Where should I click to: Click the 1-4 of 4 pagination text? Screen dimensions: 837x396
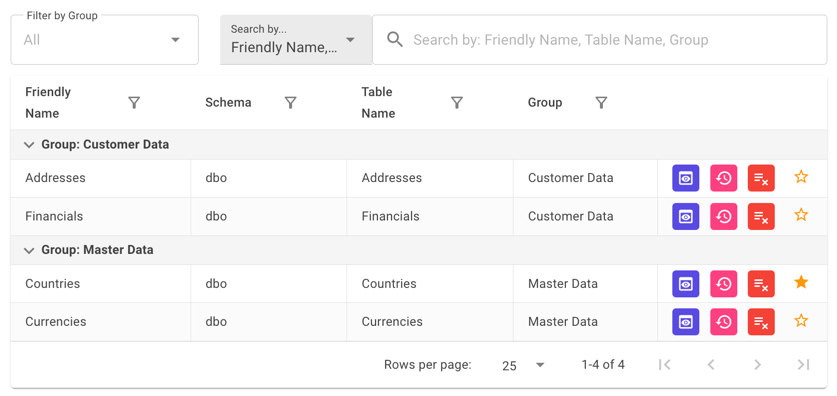pyautogui.click(x=603, y=365)
